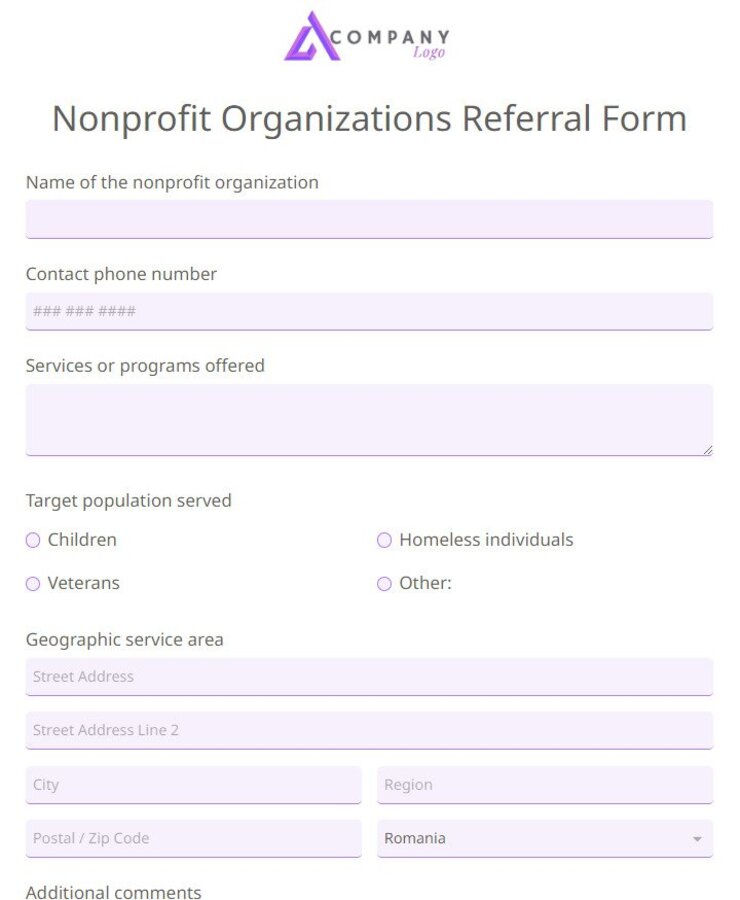The height and width of the screenshot is (900, 740).
Task: Choose the Other target population option
Action: (384, 583)
